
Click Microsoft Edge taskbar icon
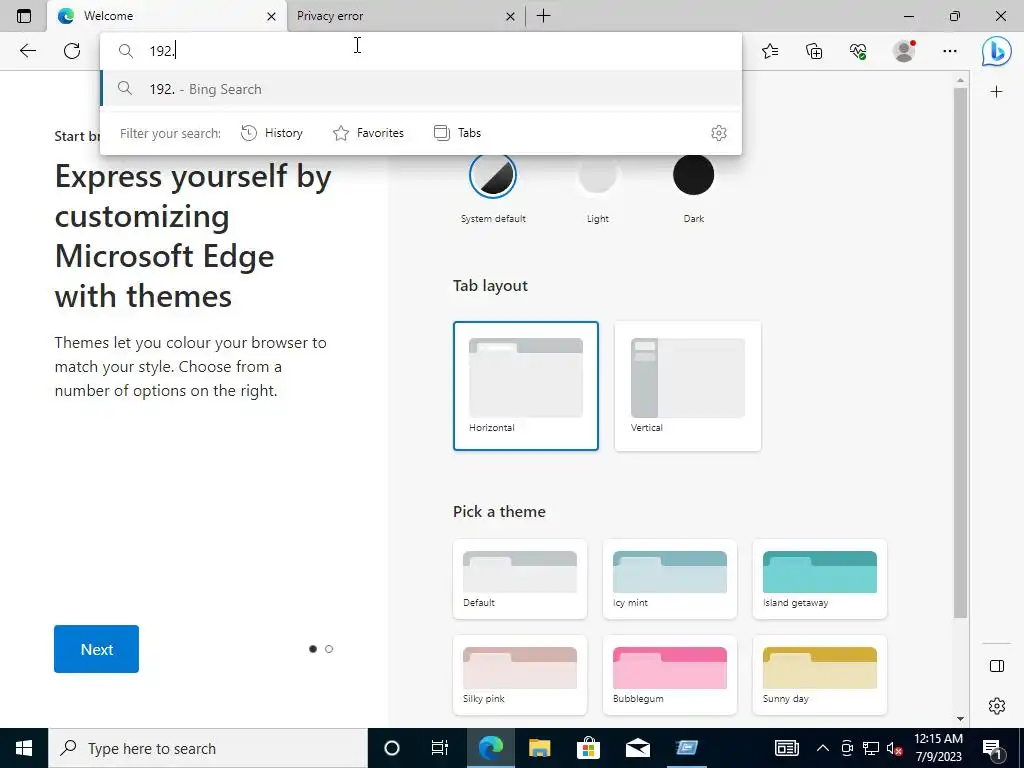click(x=490, y=748)
